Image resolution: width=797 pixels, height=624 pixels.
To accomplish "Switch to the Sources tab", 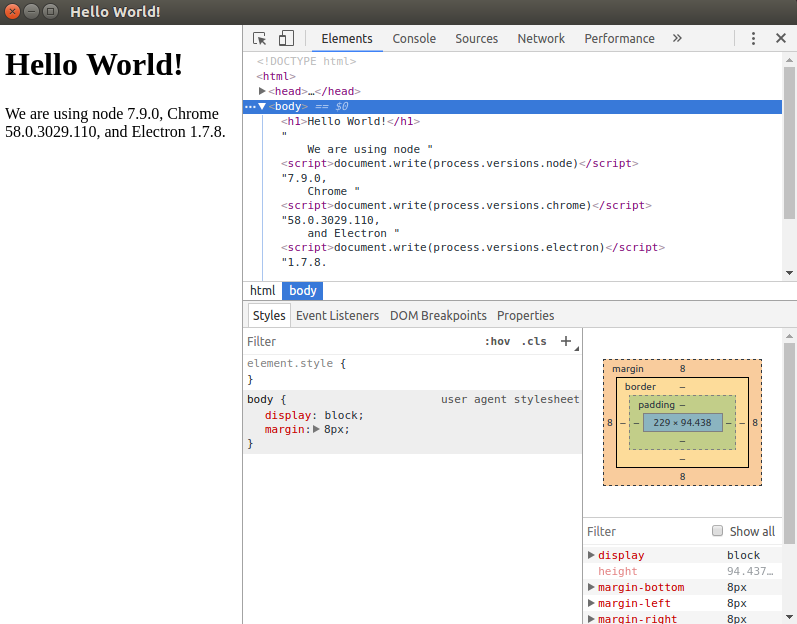I will [476, 39].
